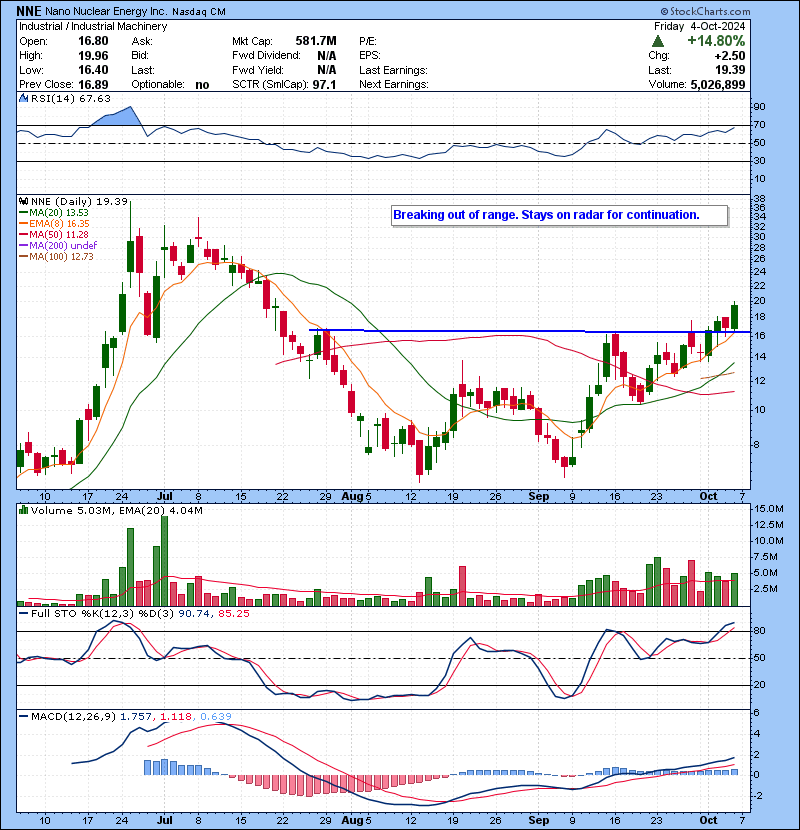Click the tallest volume bar near Jul
Screen dimensions: 800x830
[165, 561]
